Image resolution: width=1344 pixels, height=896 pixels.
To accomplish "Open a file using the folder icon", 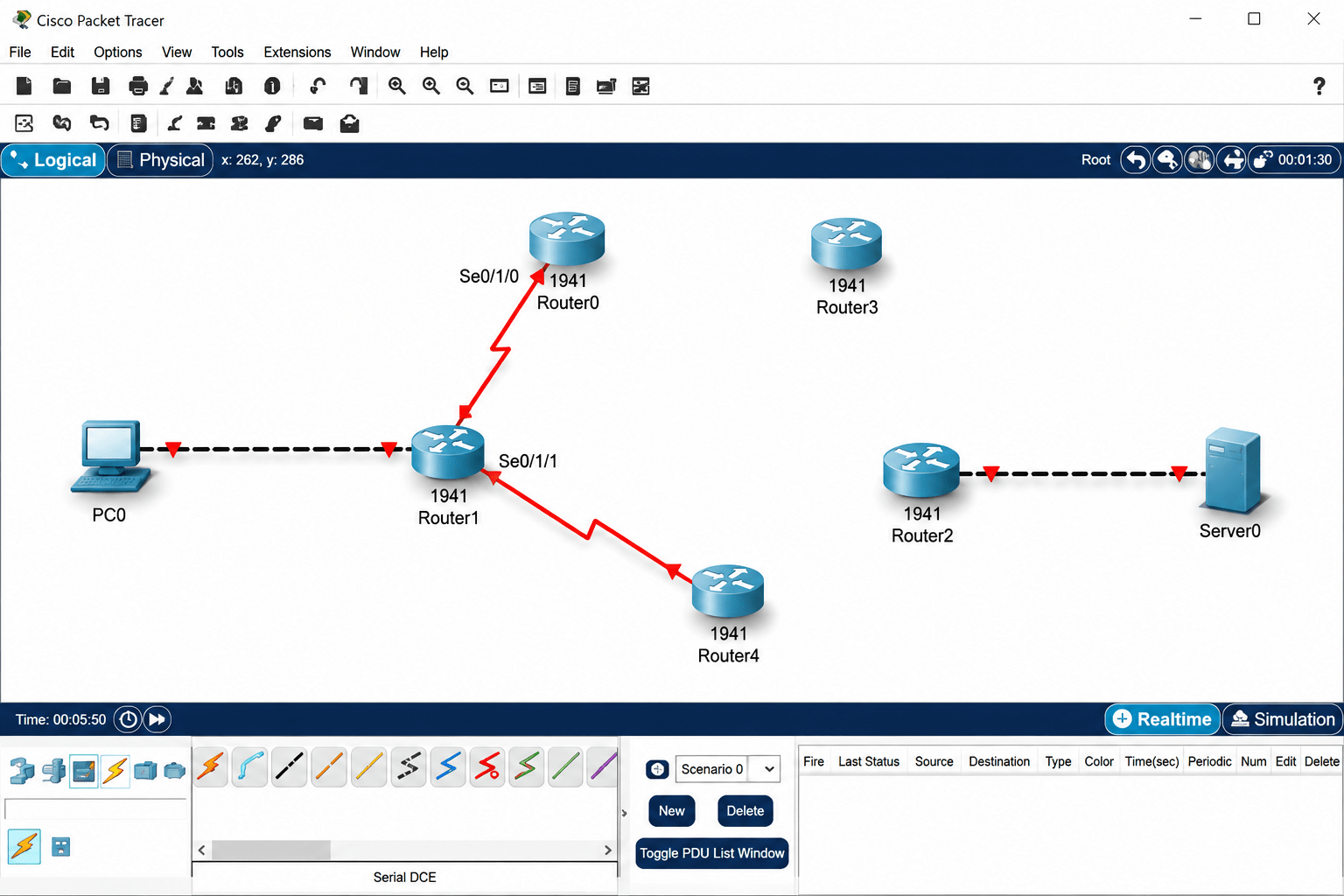I will (x=62, y=86).
